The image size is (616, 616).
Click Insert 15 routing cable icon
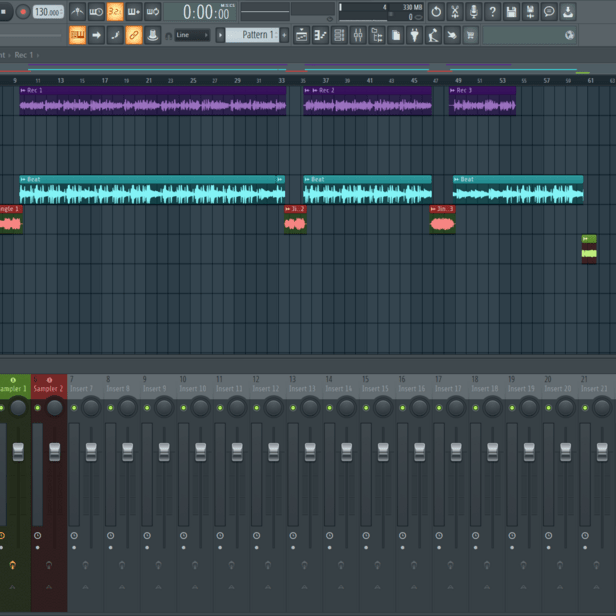pyautogui.click(x=377, y=565)
